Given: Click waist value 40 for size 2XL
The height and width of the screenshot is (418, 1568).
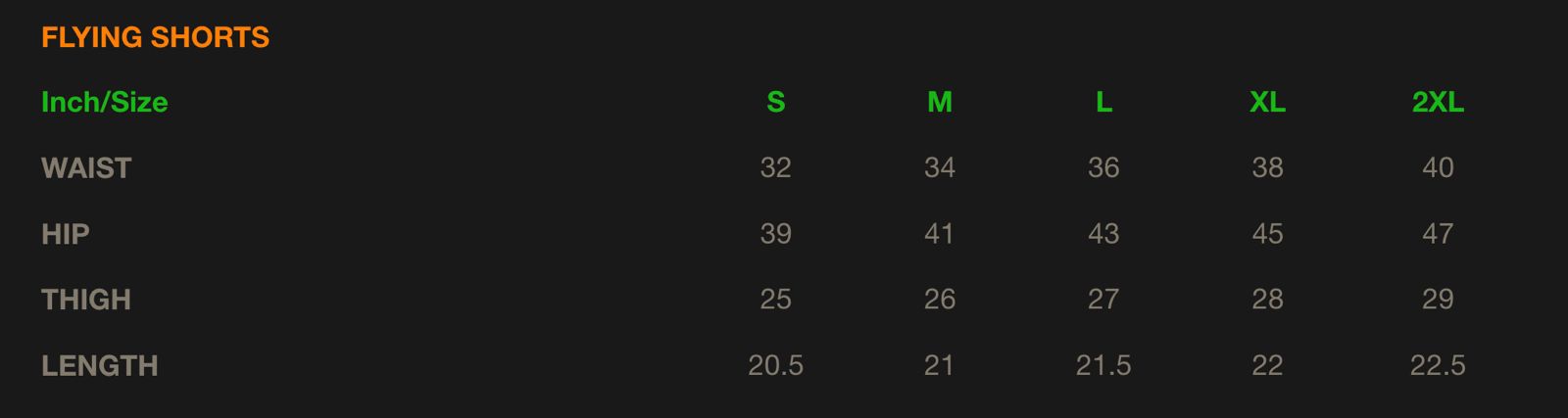Looking at the screenshot, I should tap(1438, 168).
